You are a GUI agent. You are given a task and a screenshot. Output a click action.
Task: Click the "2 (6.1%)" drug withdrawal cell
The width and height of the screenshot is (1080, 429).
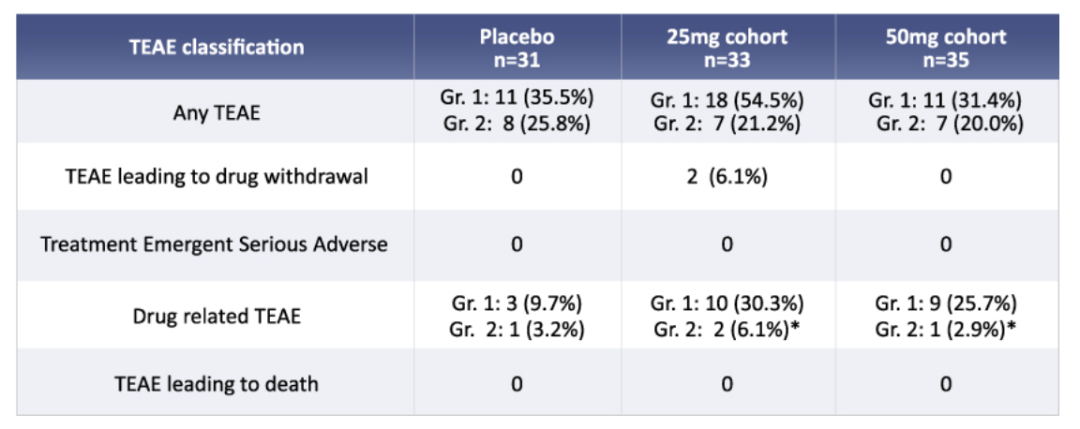727,177
